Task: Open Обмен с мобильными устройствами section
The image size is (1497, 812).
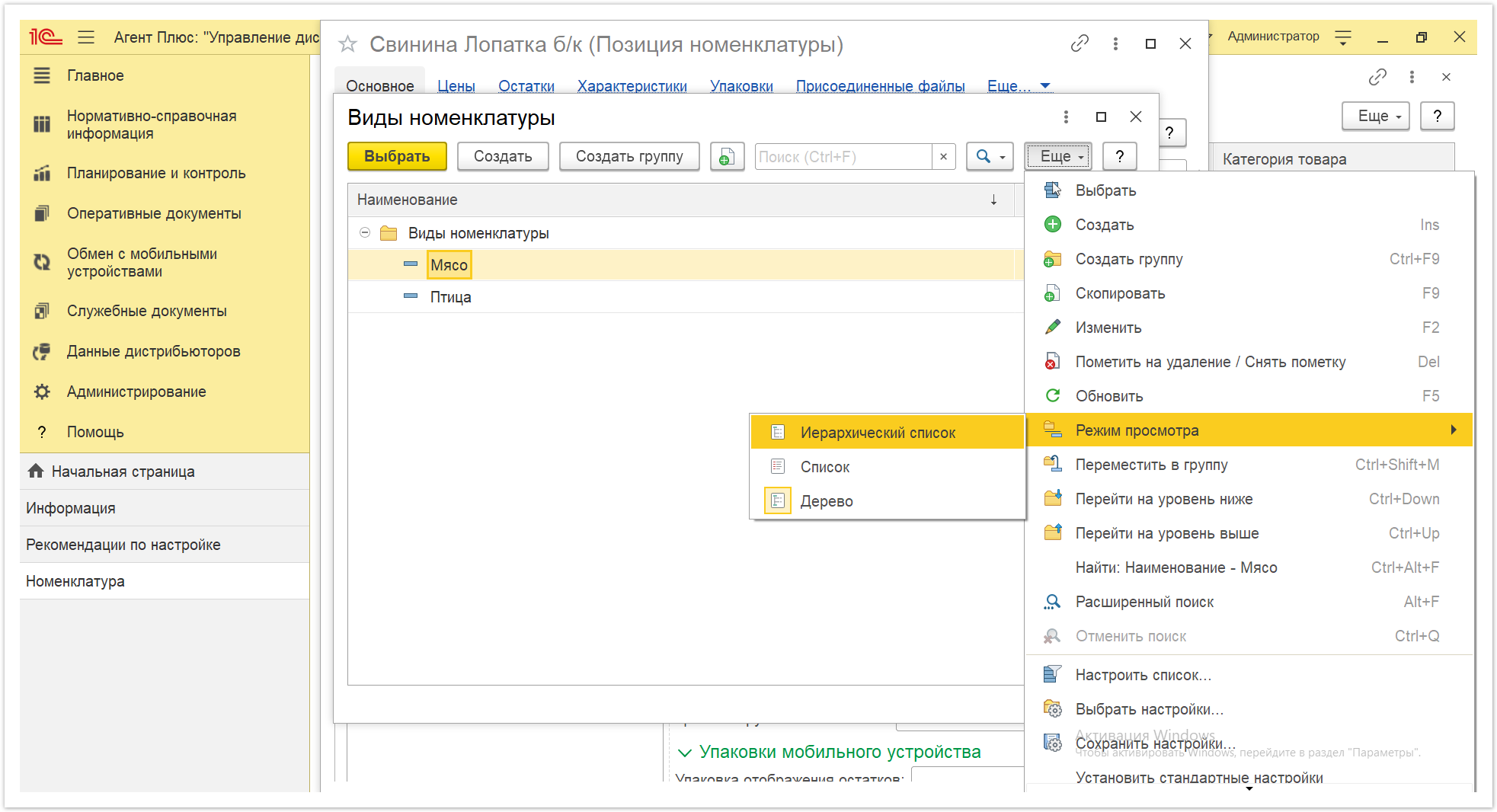Action: (x=142, y=262)
